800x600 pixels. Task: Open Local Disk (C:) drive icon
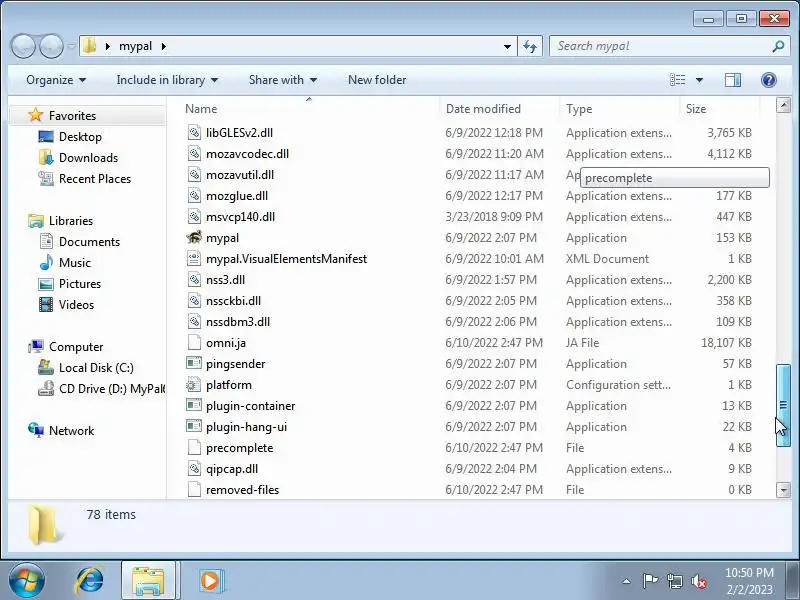(46, 367)
